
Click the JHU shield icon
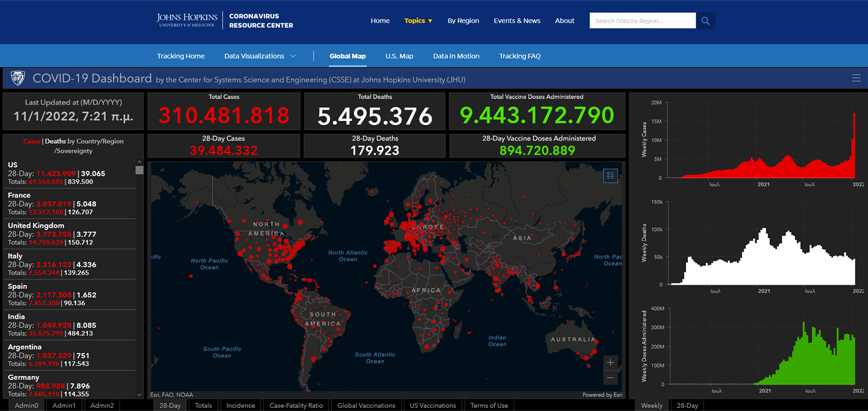tap(17, 78)
